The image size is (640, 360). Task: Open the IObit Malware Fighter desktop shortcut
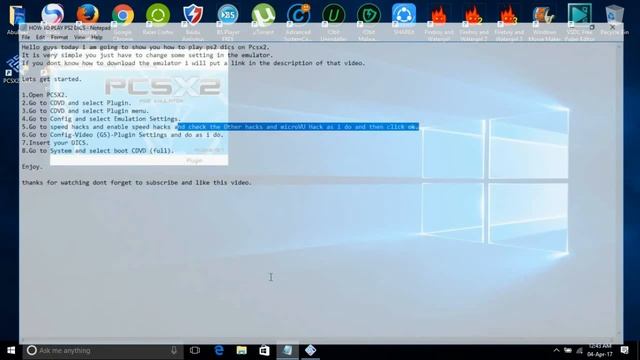(368, 15)
